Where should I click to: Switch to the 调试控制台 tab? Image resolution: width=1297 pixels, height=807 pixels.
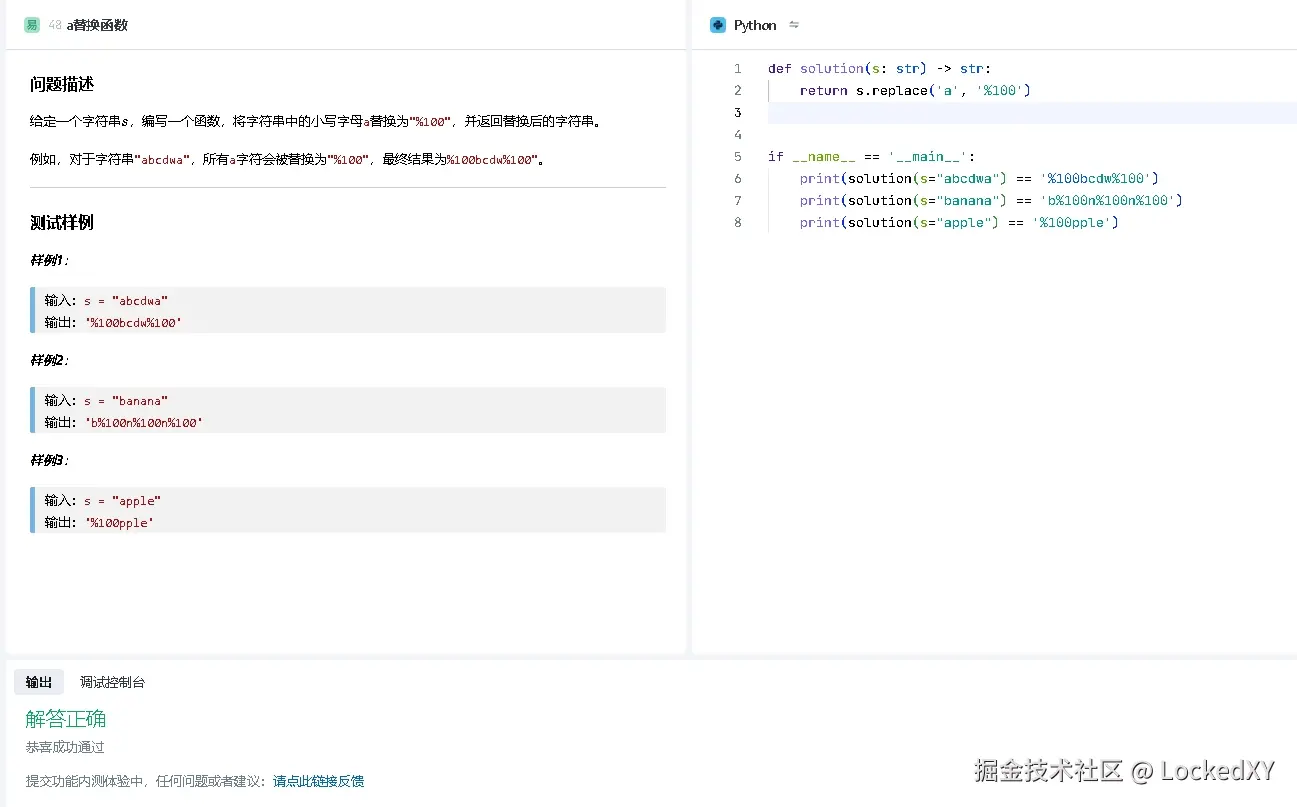pyautogui.click(x=112, y=682)
